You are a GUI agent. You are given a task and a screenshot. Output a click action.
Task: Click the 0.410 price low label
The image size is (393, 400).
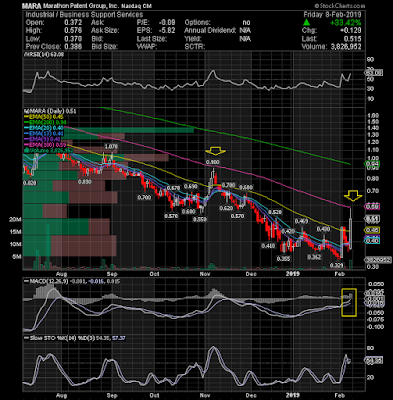pos(268,246)
